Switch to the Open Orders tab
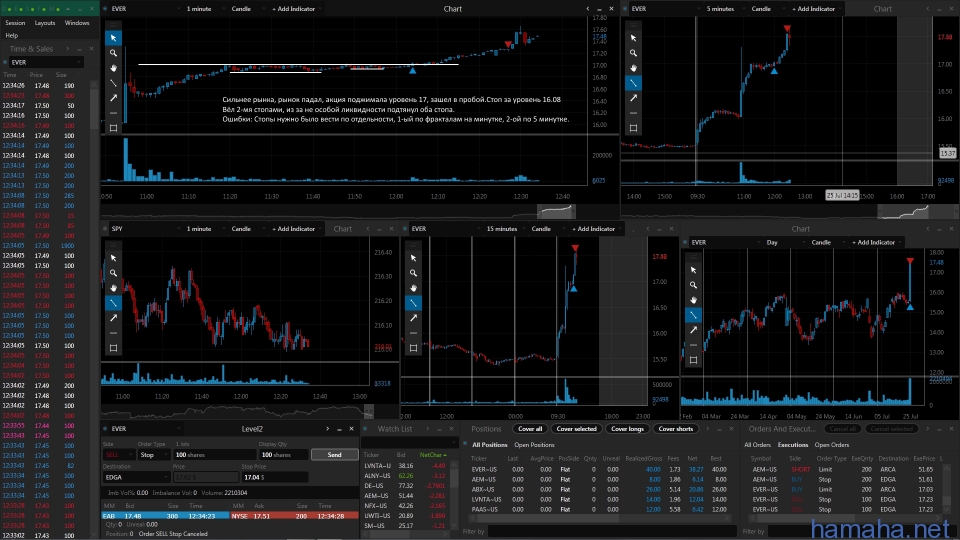This screenshot has width=960, height=540. [x=831, y=445]
